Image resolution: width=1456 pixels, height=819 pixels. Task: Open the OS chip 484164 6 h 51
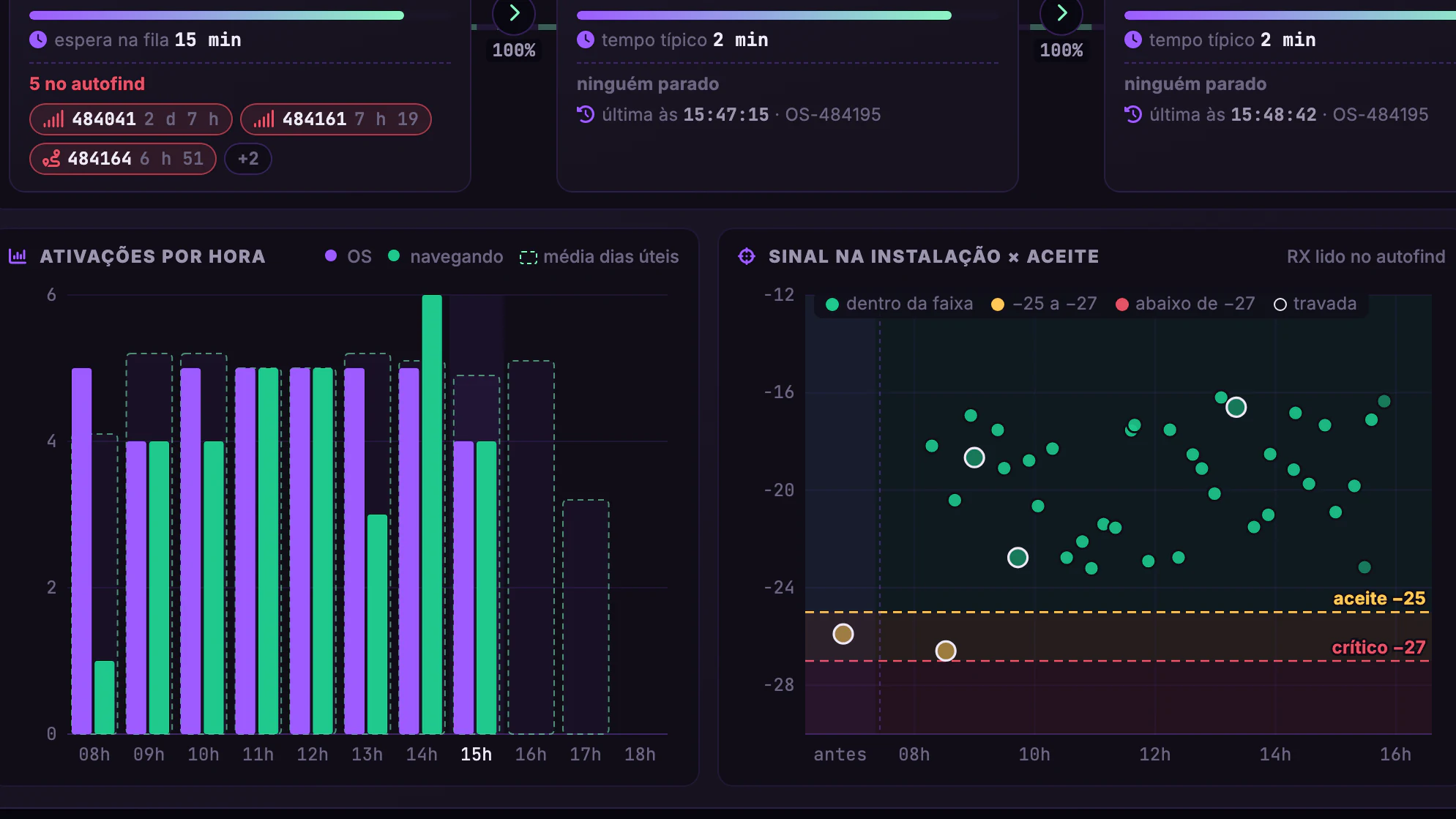click(123, 159)
